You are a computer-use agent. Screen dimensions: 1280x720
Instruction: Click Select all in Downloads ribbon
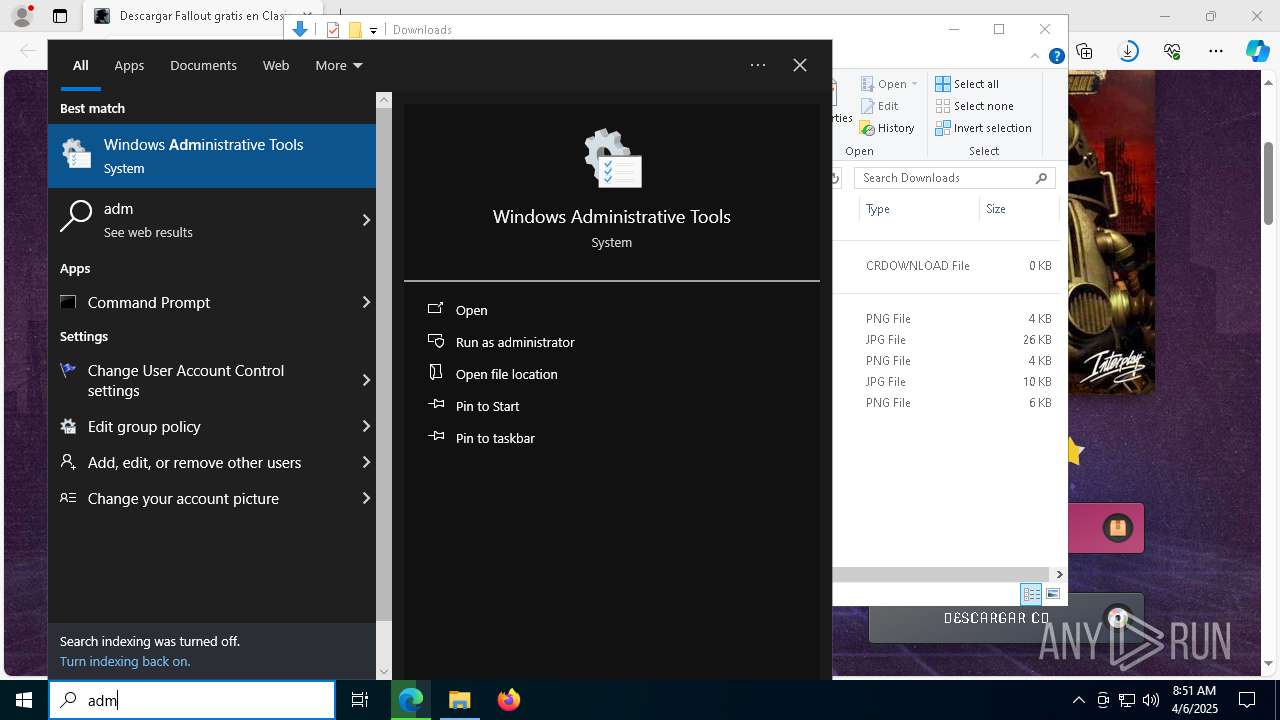pos(967,84)
